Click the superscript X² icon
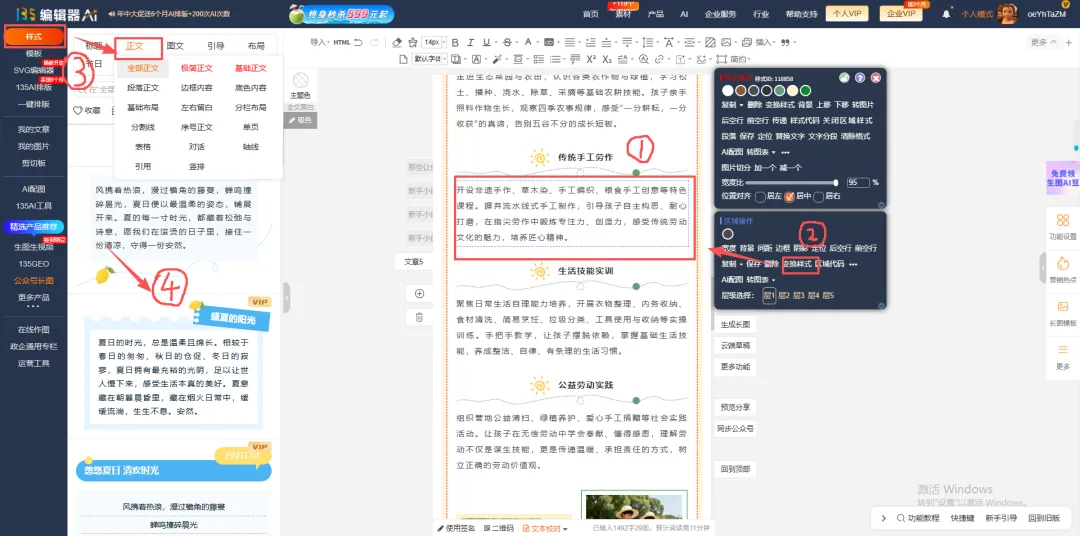The height and width of the screenshot is (536, 1080). click(x=591, y=59)
